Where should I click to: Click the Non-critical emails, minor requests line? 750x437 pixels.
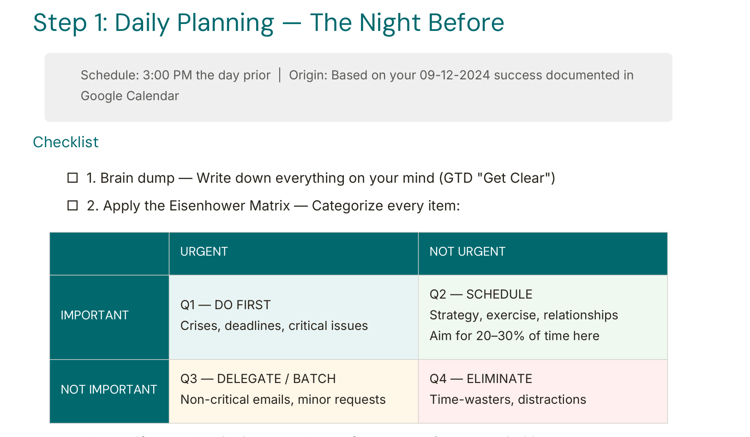coord(283,400)
